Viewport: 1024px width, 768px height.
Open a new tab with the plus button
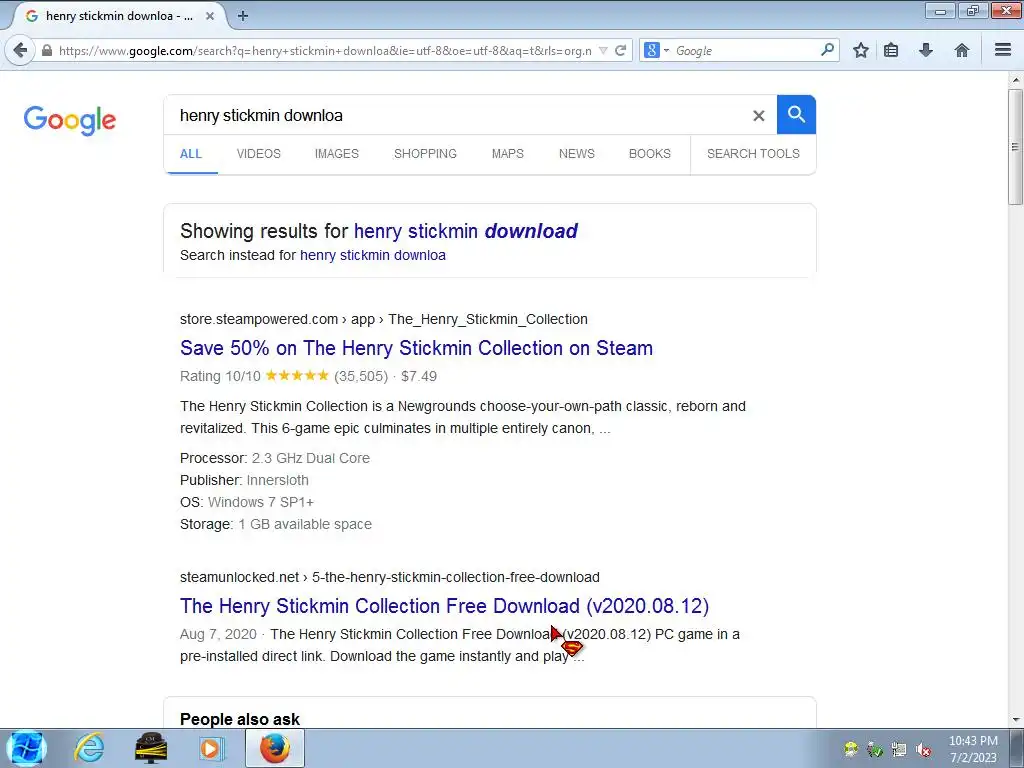coord(243,16)
